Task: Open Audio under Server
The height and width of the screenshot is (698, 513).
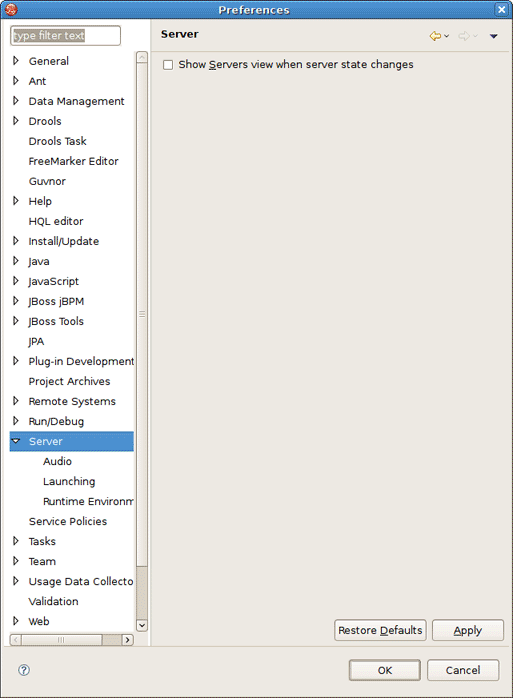Action: tap(57, 461)
